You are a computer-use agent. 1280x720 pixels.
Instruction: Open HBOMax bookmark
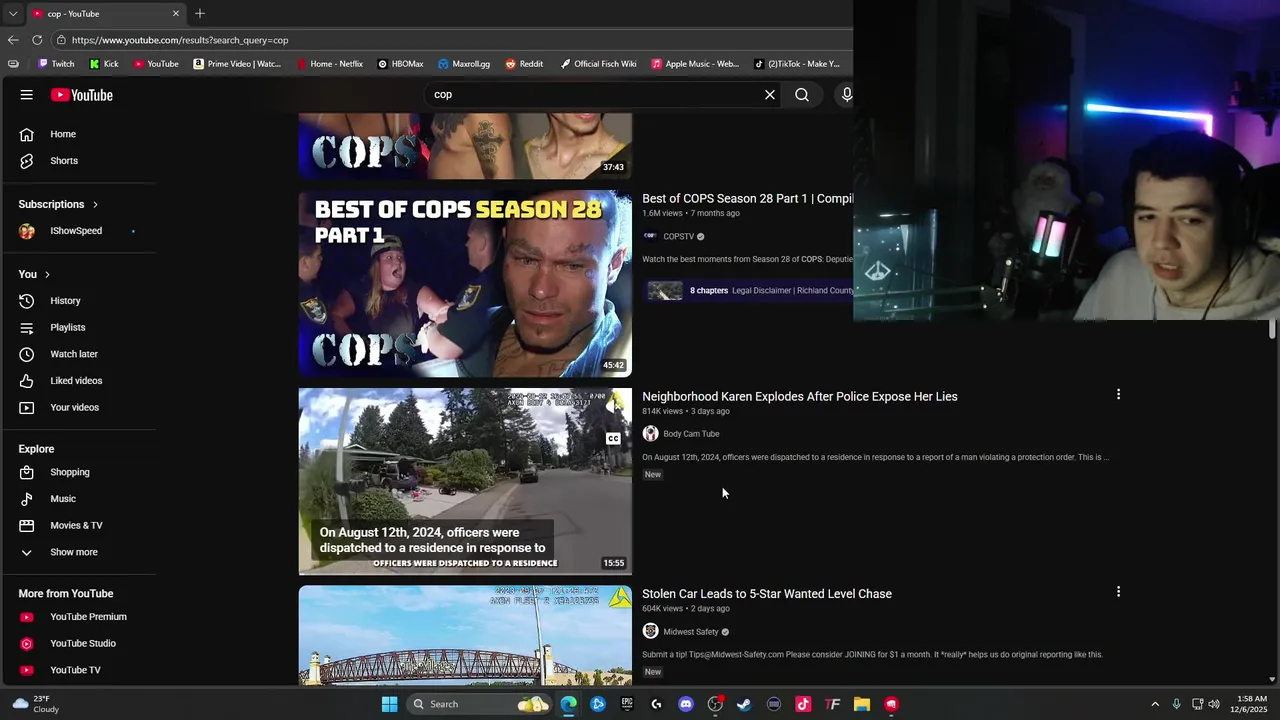click(400, 64)
